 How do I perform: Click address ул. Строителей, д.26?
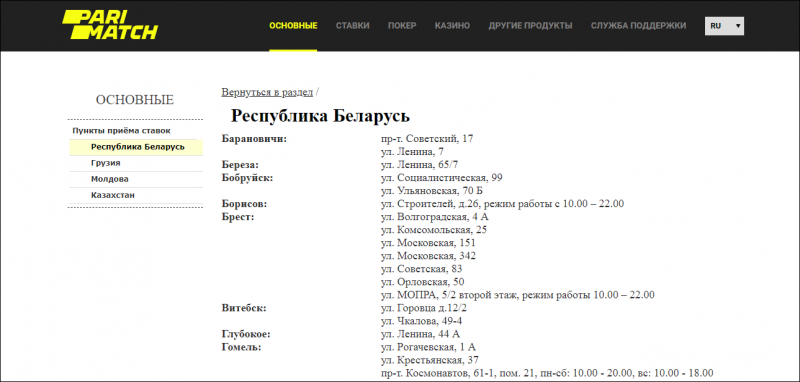[431, 204]
